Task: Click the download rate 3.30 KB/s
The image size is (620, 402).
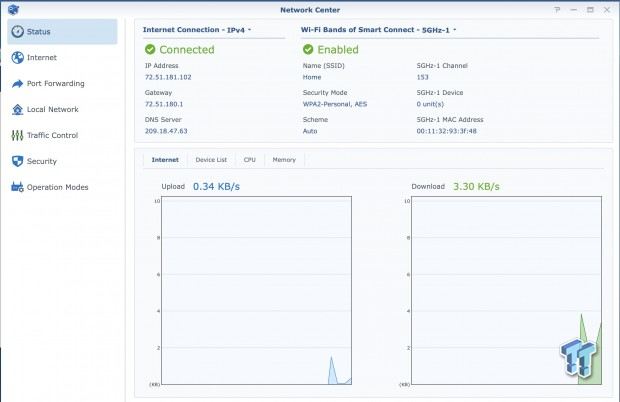Action: point(476,187)
